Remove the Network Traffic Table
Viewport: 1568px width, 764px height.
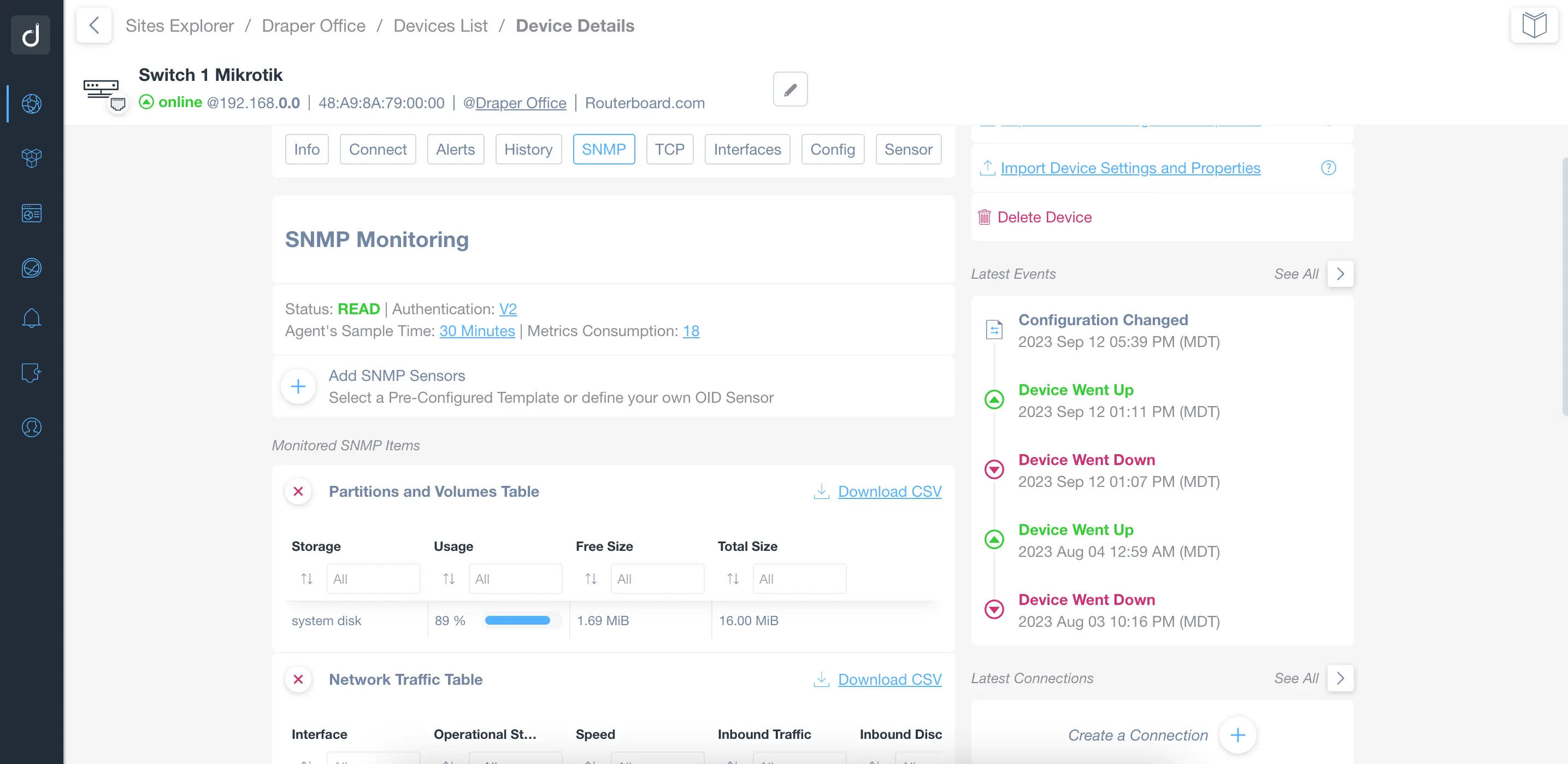pos(298,679)
